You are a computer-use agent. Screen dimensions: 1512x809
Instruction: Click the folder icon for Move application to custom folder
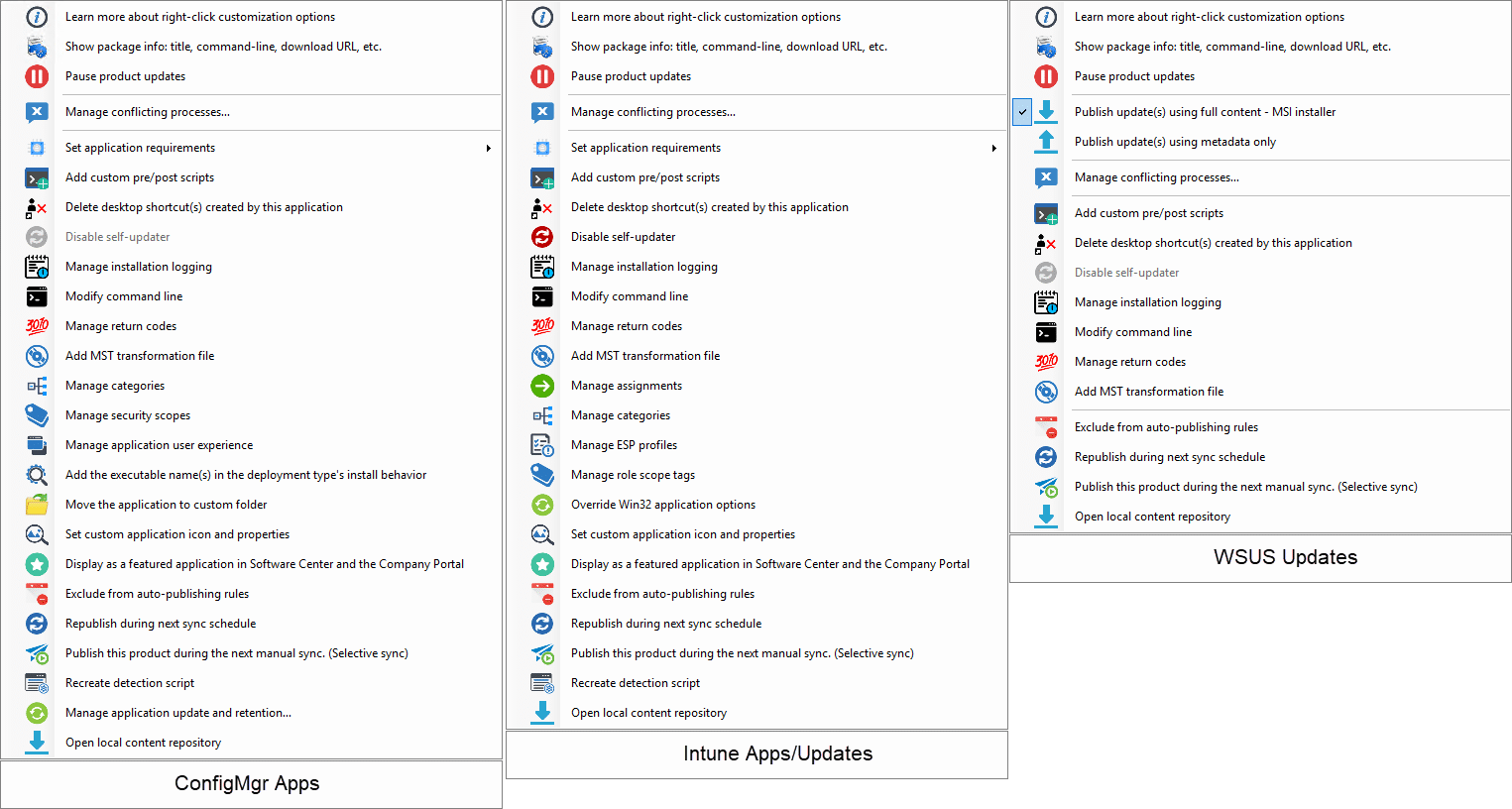[37, 505]
